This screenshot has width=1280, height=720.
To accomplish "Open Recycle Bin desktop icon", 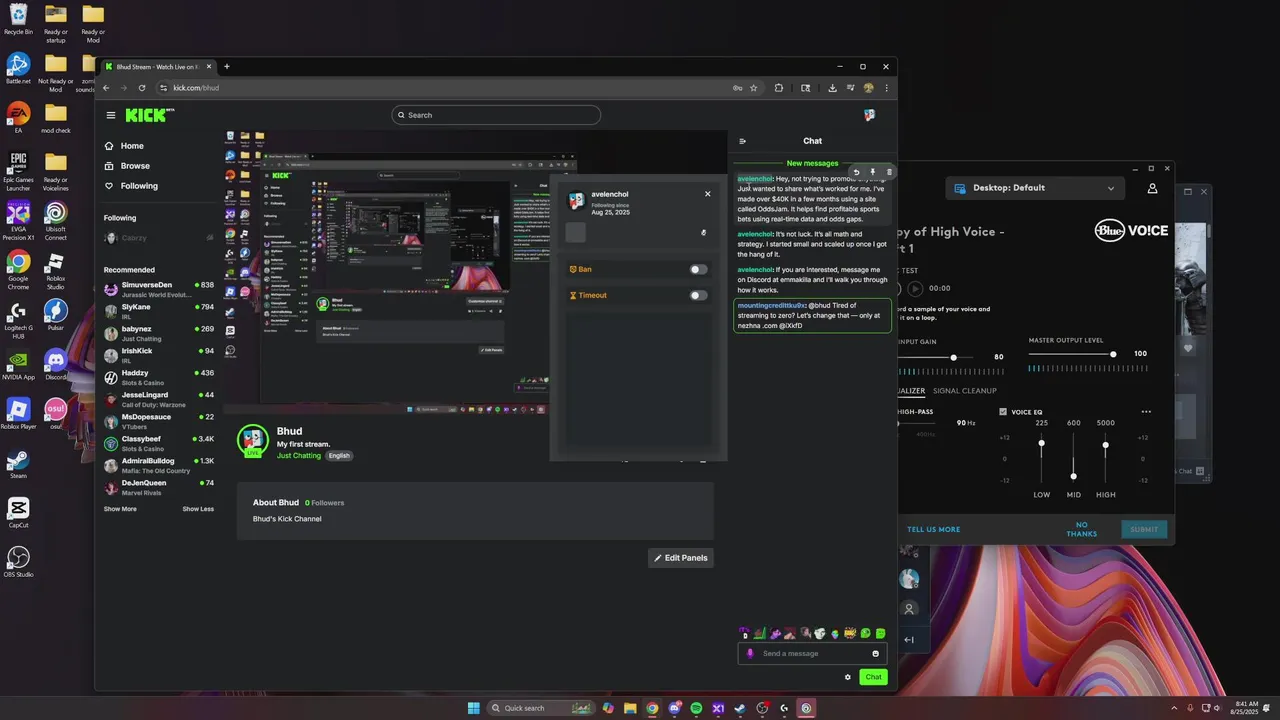I will click(18, 20).
